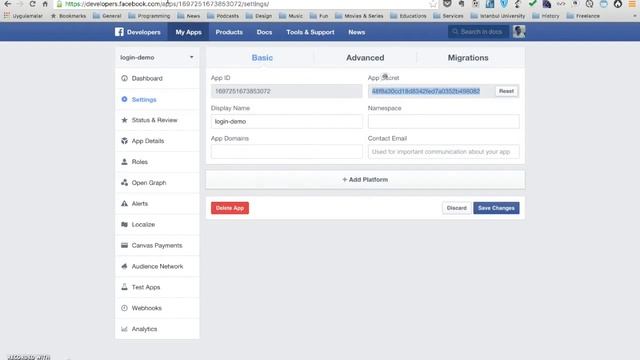Click the Search in docs box
This screenshot has width=640, height=360.
click(478, 31)
